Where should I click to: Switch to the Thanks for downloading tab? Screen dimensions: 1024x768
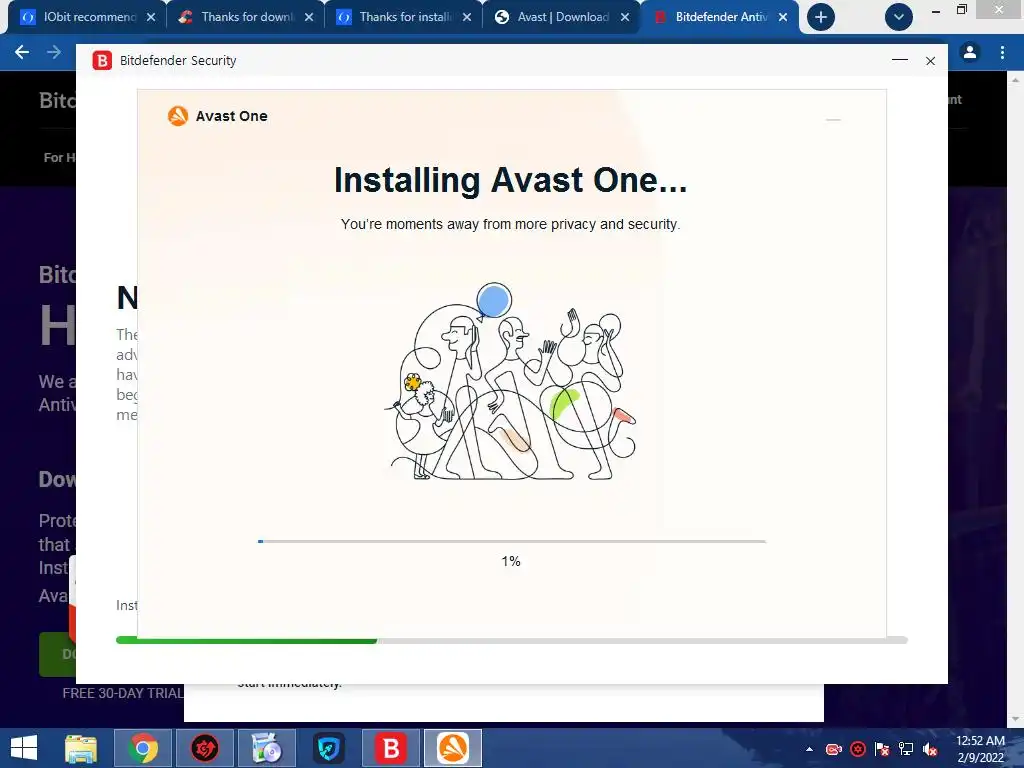pos(246,17)
